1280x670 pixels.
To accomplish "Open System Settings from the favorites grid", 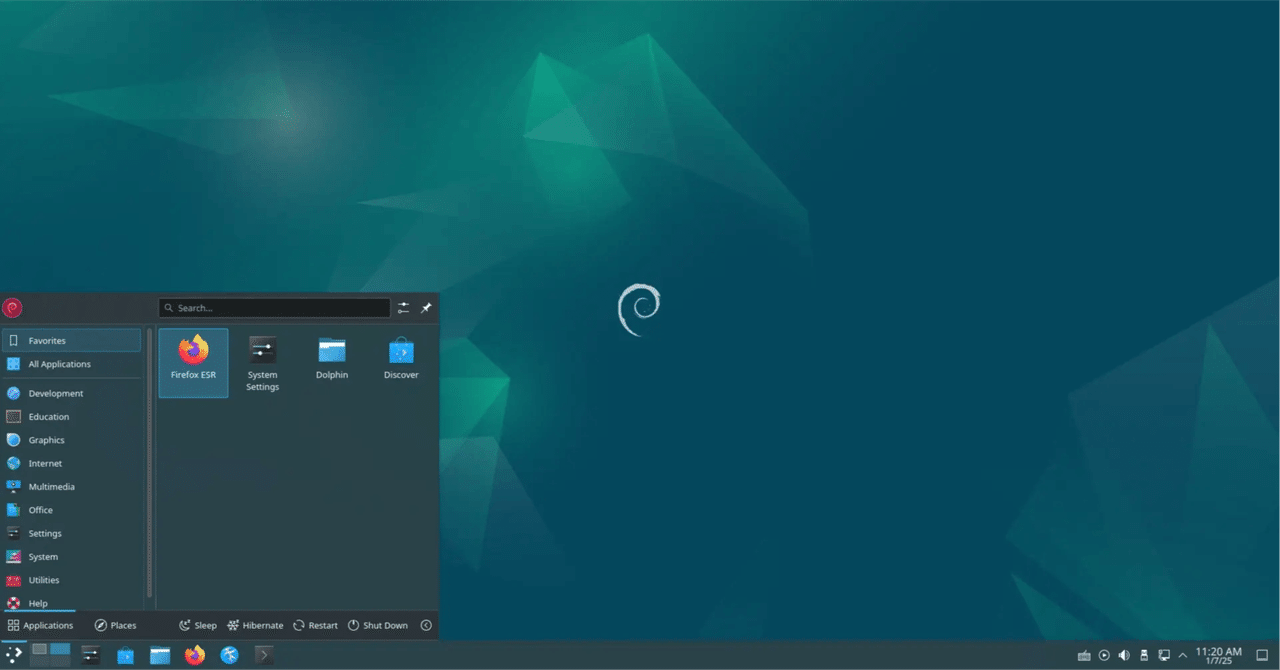I will 262,362.
